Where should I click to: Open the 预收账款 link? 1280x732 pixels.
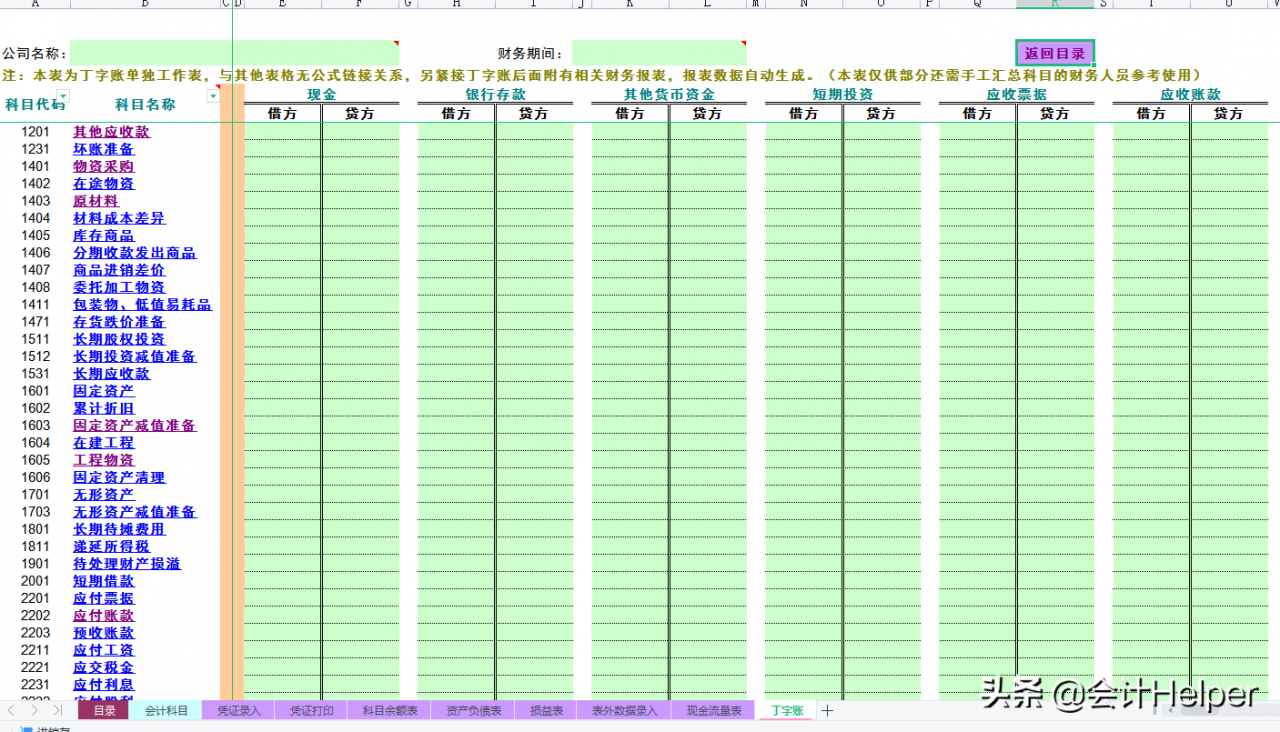click(103, 633)
